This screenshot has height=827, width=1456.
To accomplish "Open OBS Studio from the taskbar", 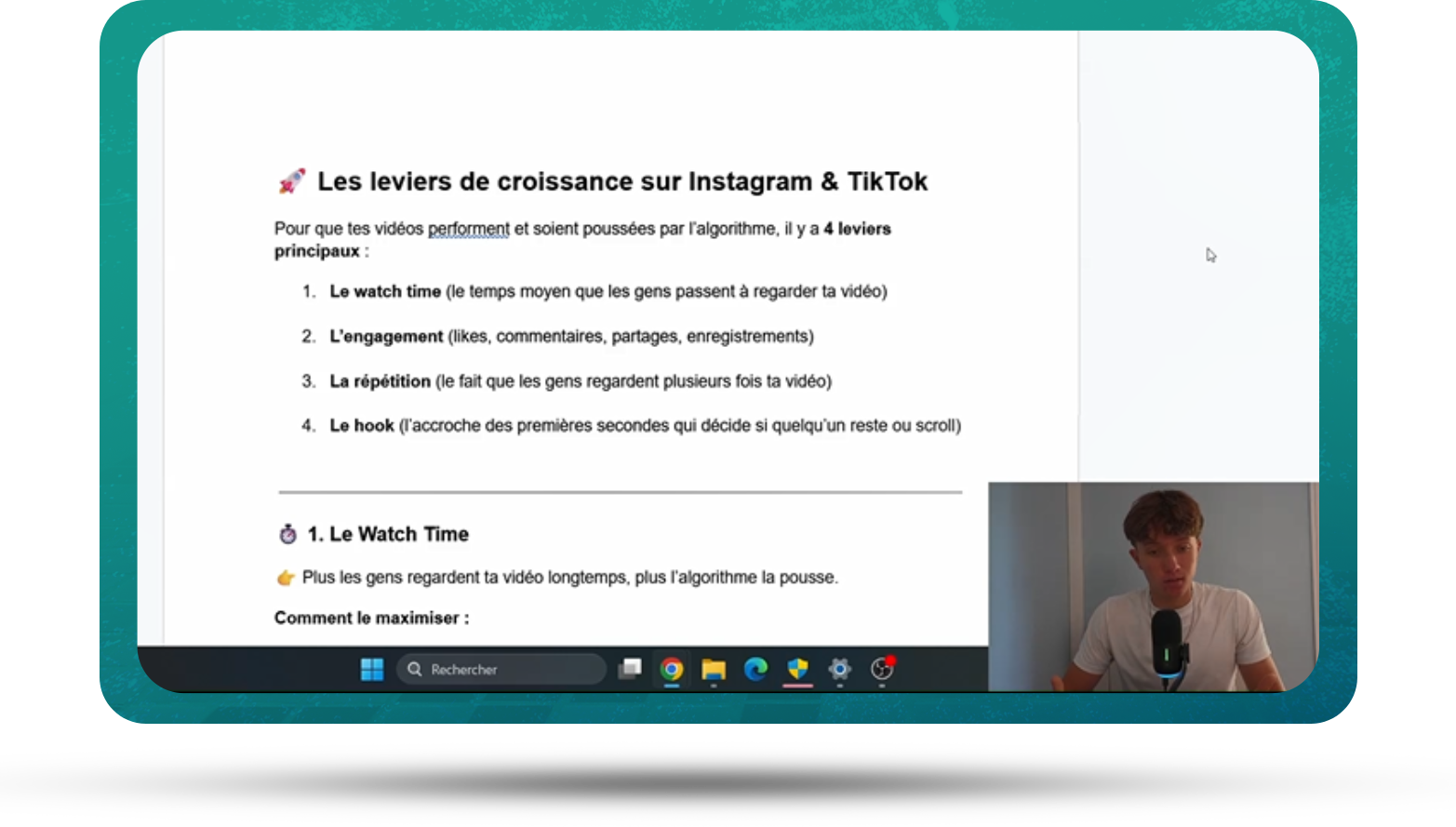I will coord(882,669).
